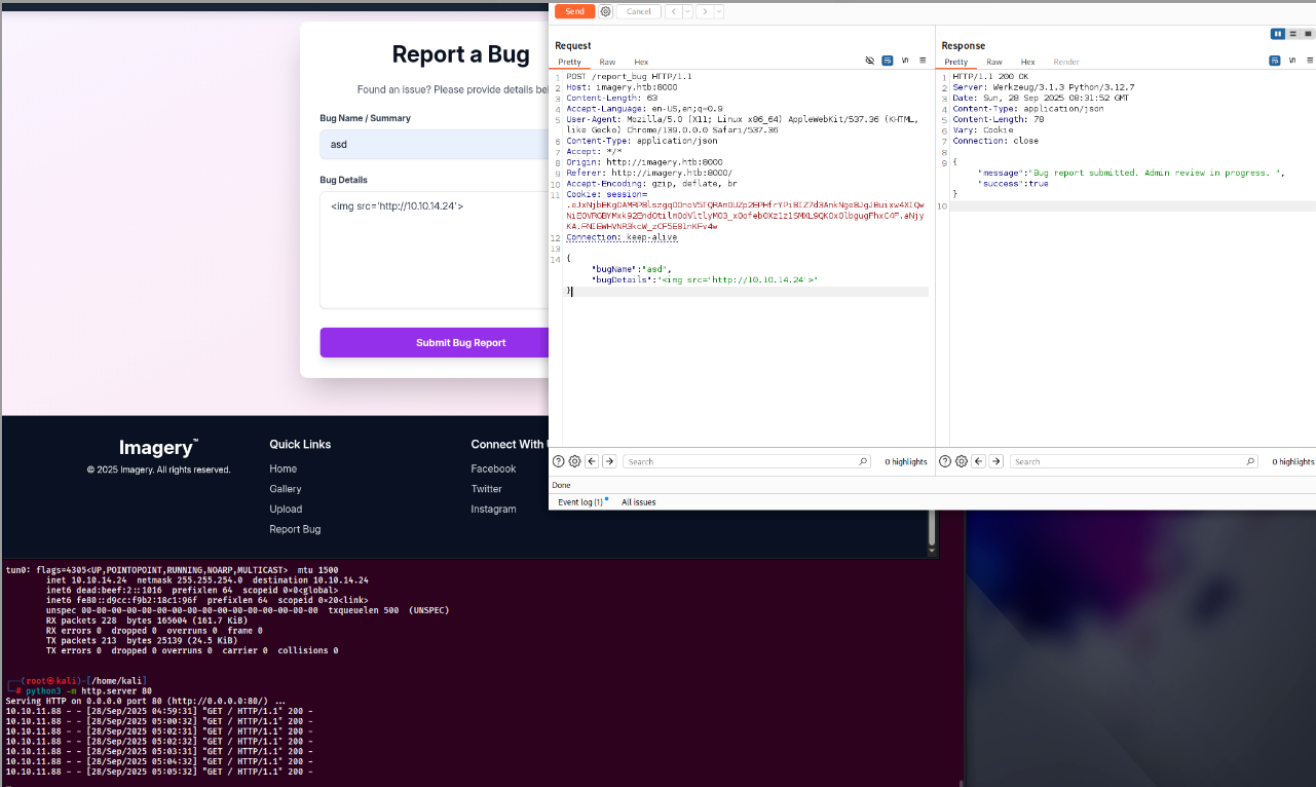Open the All issues tab
Image resolution: width=1316 pixels, height=787 pixels.
639,502
